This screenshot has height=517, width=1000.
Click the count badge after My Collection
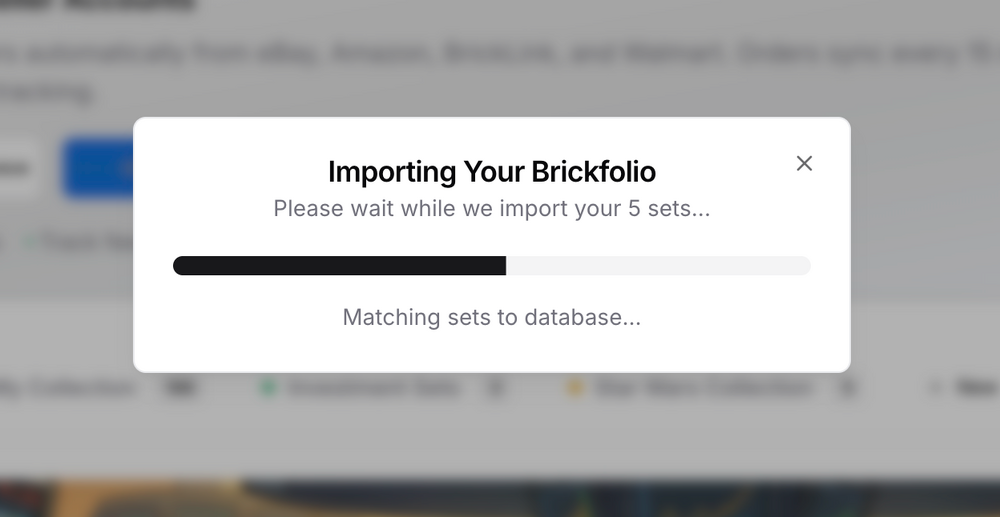click(182, 388)
